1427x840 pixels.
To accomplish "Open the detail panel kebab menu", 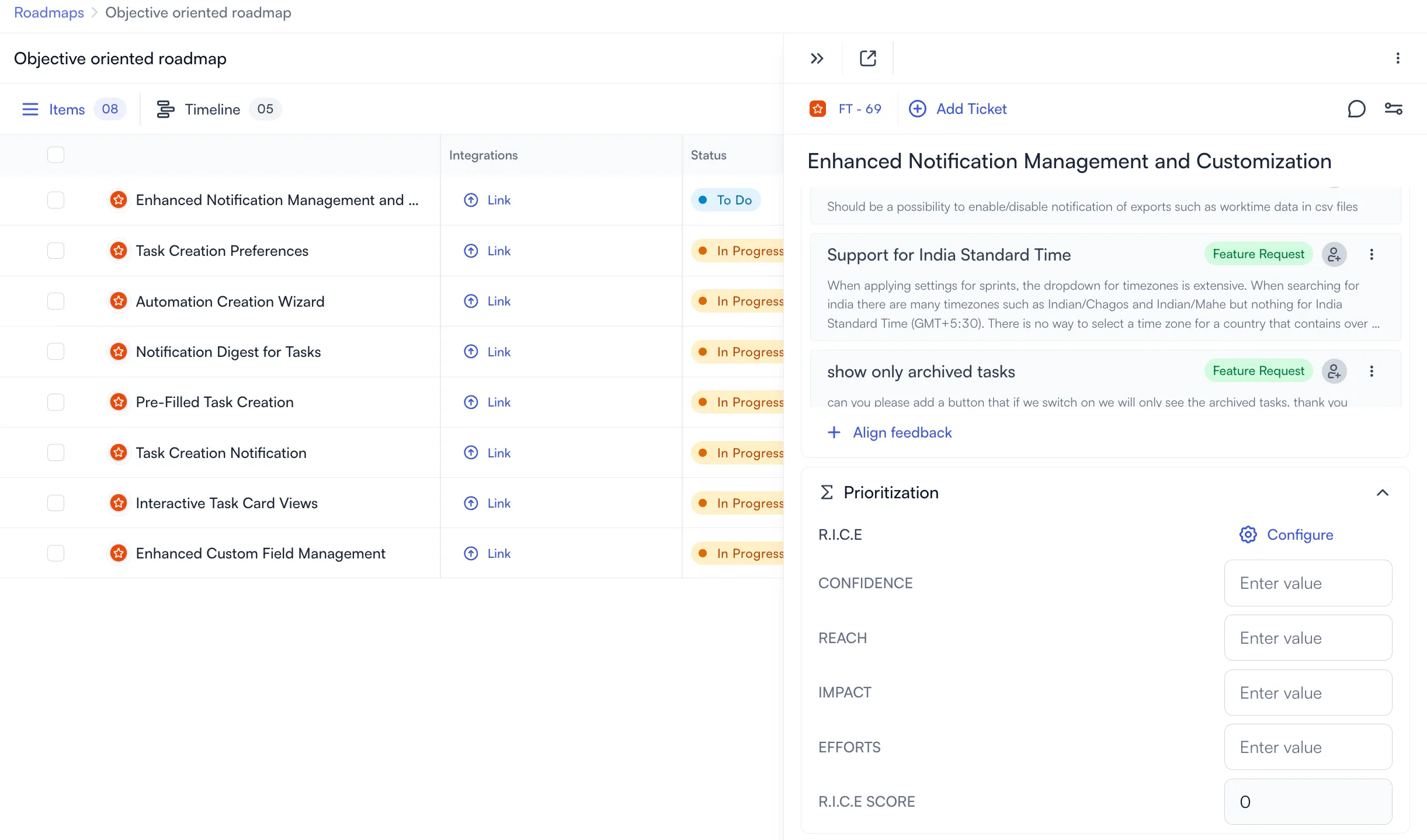I will point(1398,58).
